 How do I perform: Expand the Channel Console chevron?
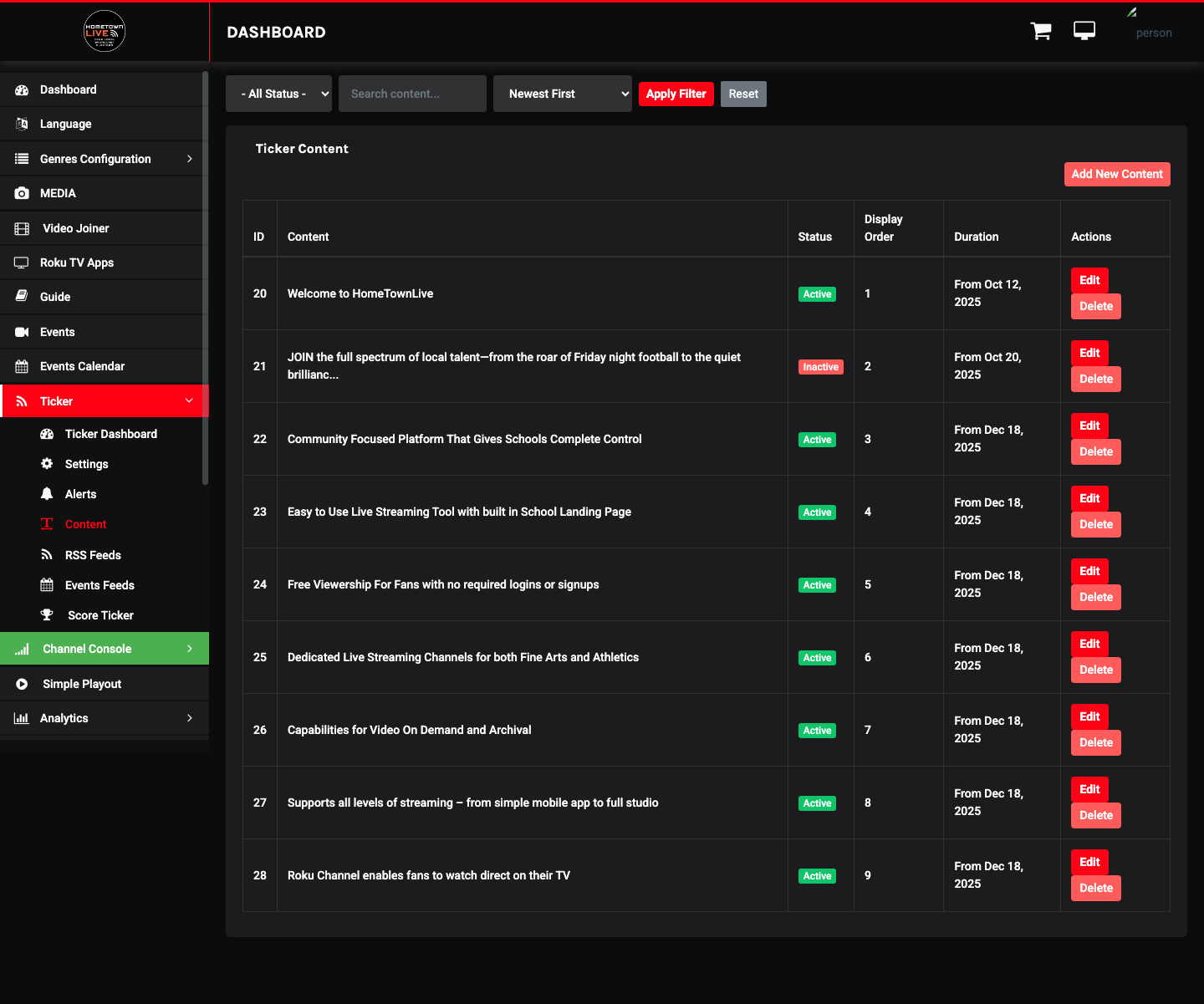click(190, 649)
